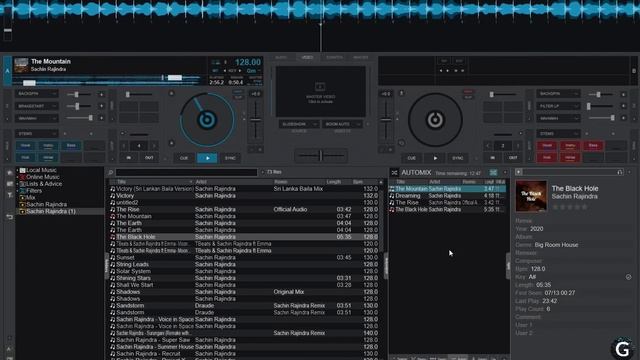
Task: Toggle SYNC on the right deck
Action: pyautogui.click(x=458, y=158)
